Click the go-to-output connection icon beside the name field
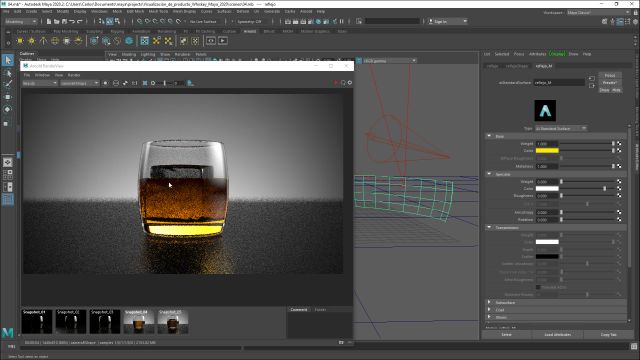This screenshot has width=640, height=360. click(591, 86)
